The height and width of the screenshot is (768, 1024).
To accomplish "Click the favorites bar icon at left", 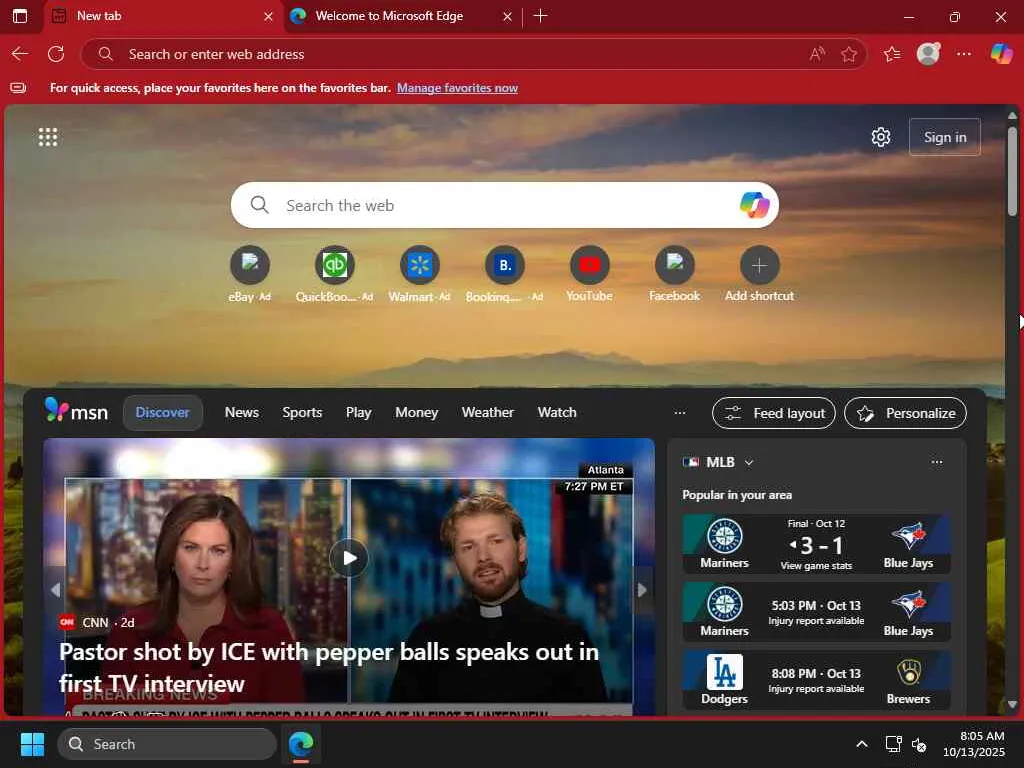I will 18,88.
